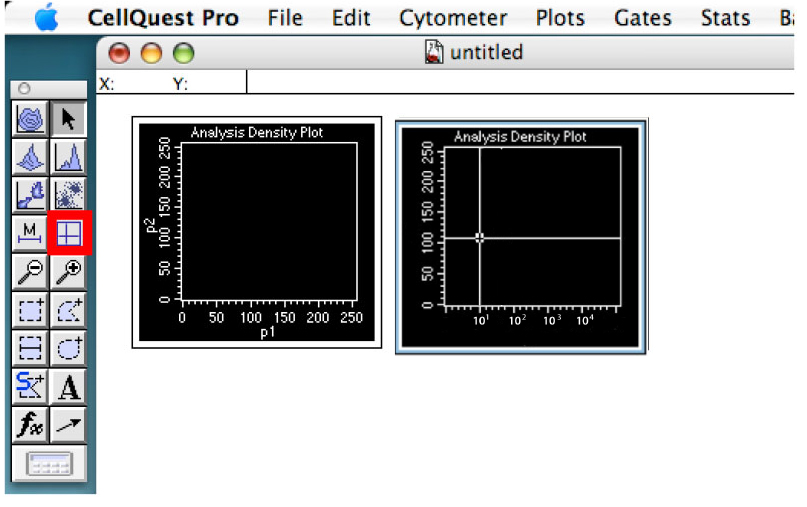
Task: Select the elliptical region tool
Action: click(x=68, y=348)
